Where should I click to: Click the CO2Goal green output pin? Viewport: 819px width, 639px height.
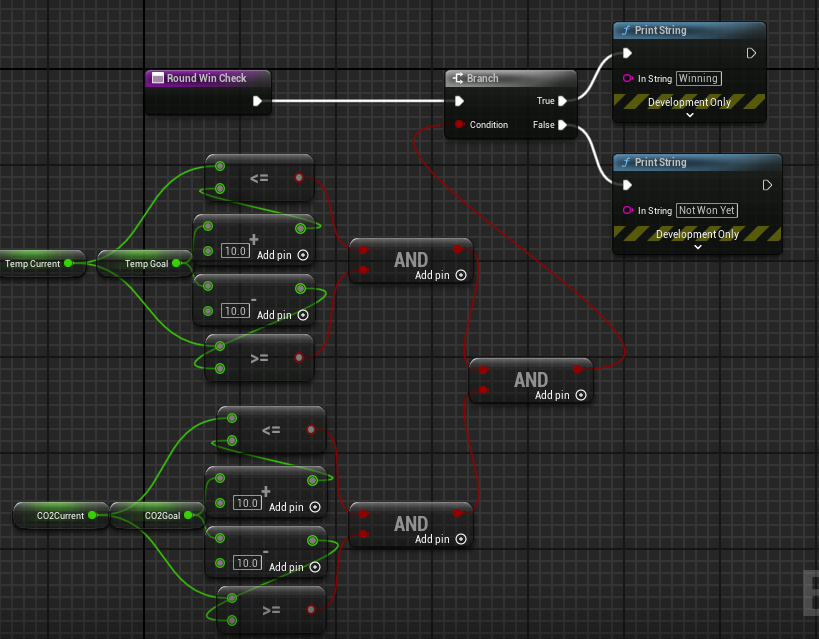click(x=187, y=516)
